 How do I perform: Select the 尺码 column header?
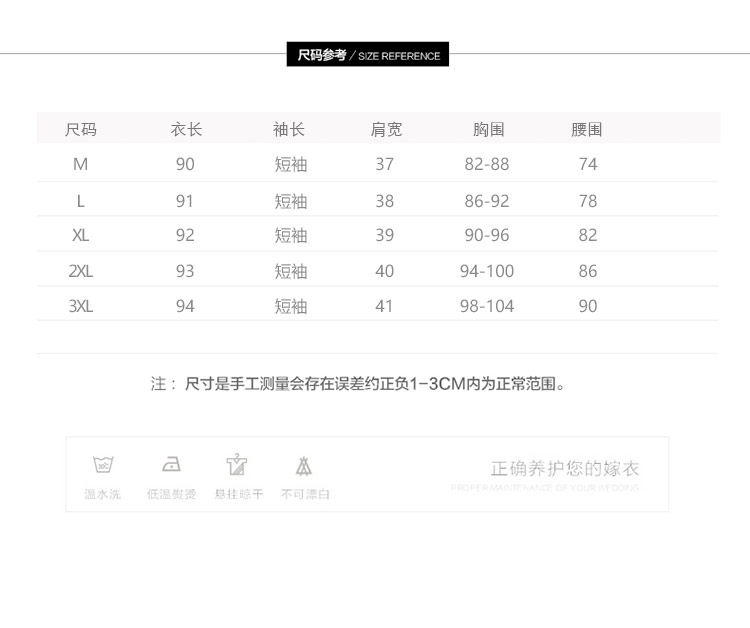click(81, 129)
